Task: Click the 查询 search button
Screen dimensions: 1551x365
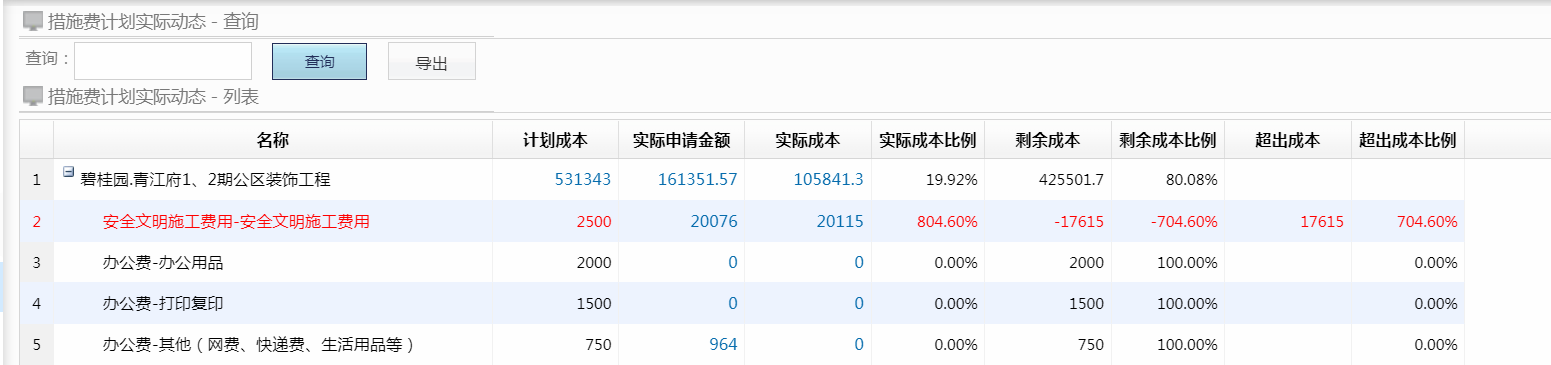Action: tap(319, 61)
